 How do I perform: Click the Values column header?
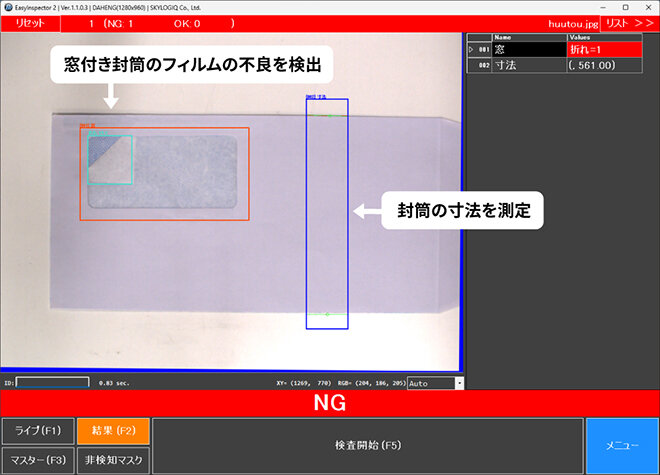604,37
